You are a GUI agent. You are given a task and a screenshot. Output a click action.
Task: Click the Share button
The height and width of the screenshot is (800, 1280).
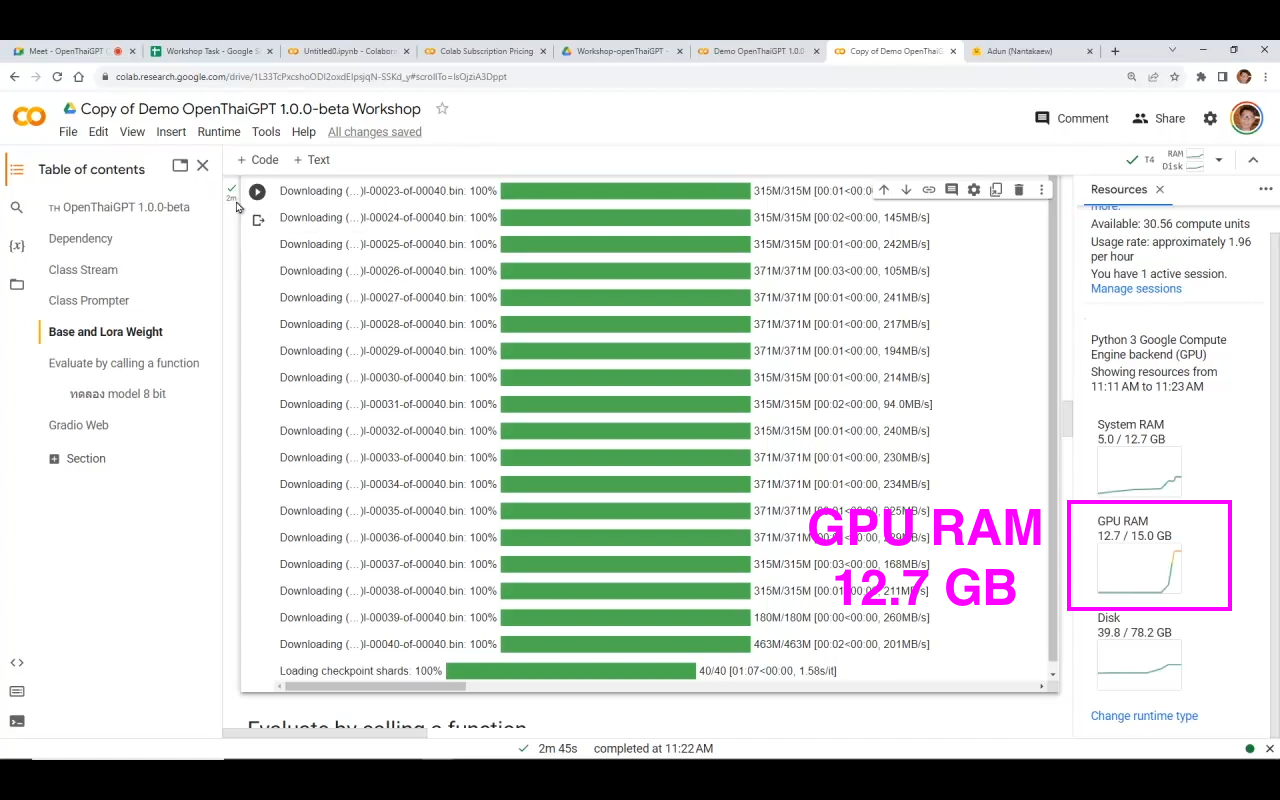click(x=1158, y=118)
